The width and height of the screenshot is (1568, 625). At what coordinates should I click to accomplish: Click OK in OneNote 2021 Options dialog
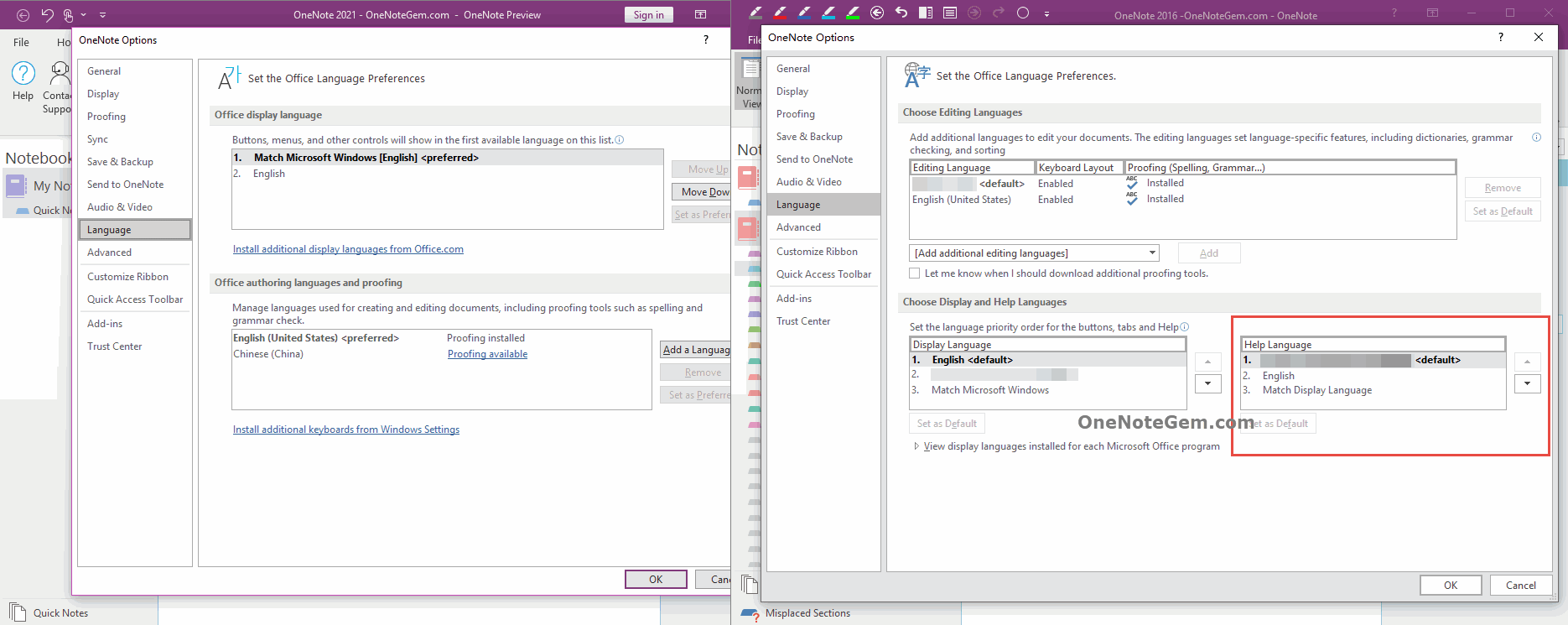tap(656, 580)
